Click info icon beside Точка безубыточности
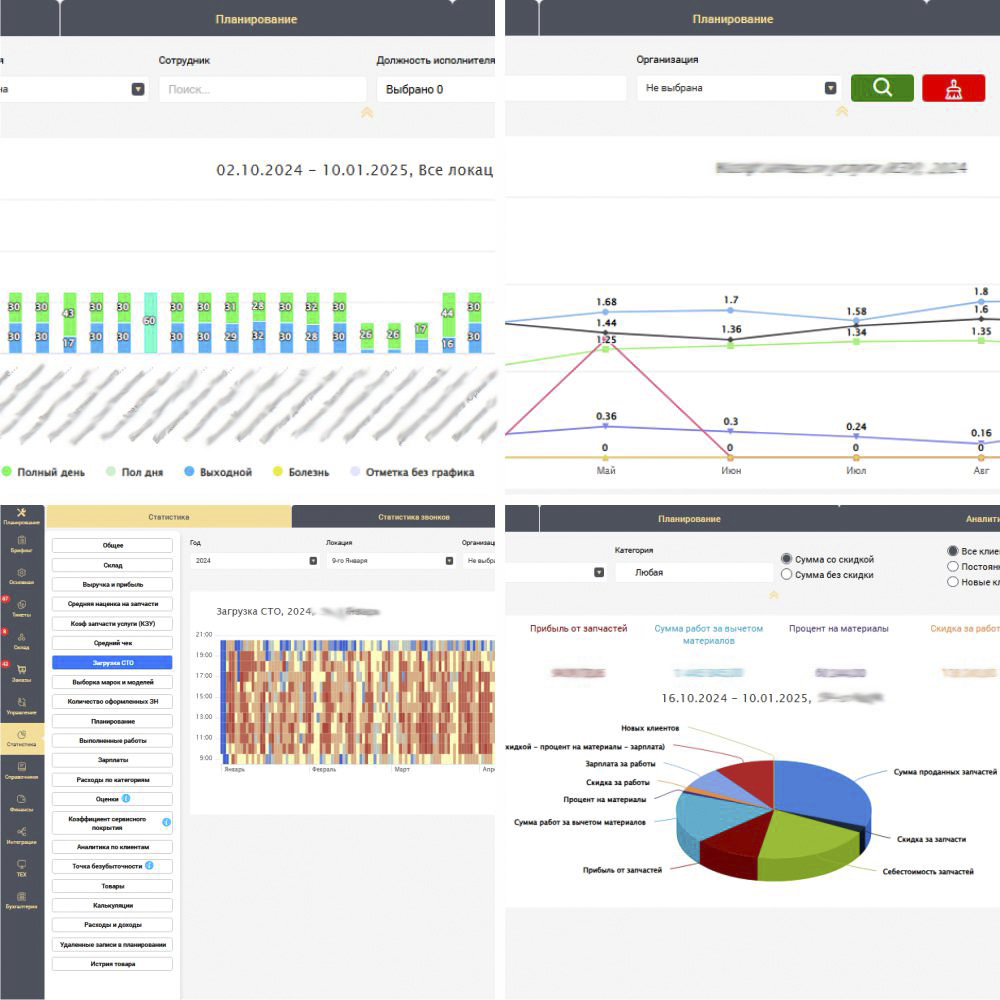This screenshot has height=1000, width=1000. click(x=148, y=865)
